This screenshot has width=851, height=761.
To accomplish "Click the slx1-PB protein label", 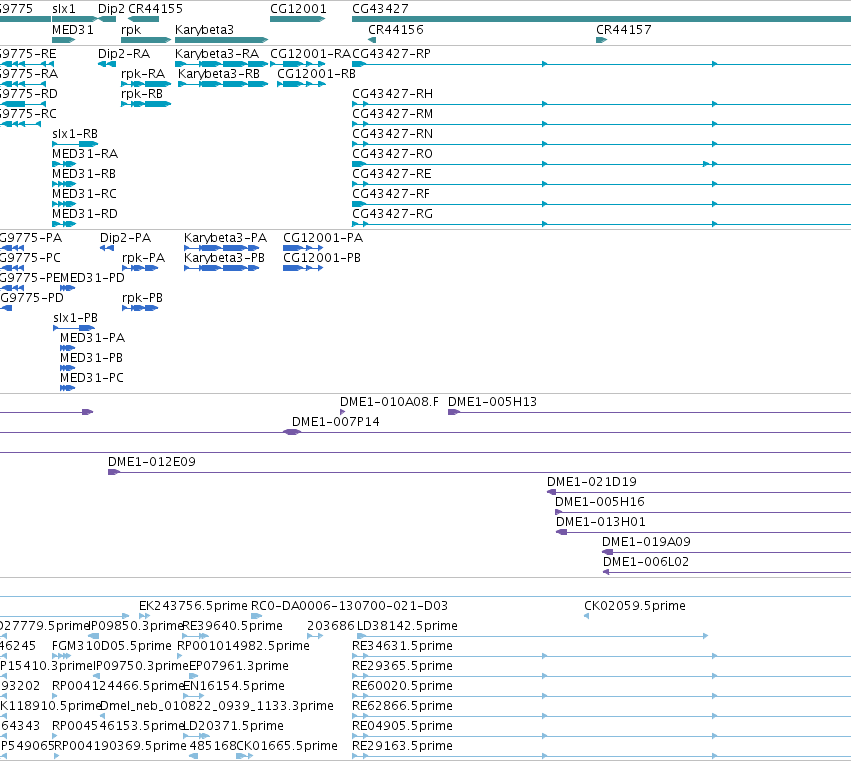I will pos(75,318).
